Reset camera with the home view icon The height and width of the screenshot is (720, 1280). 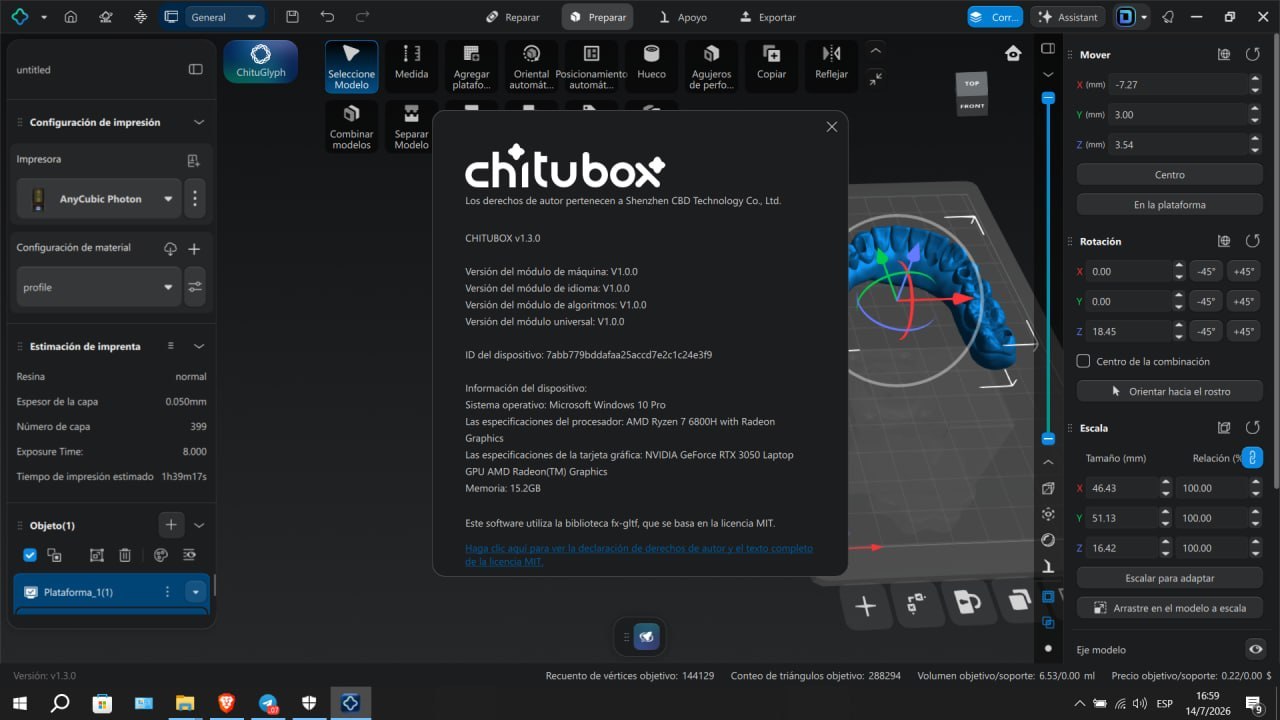pyautogui.click(x=1013, y=54)
